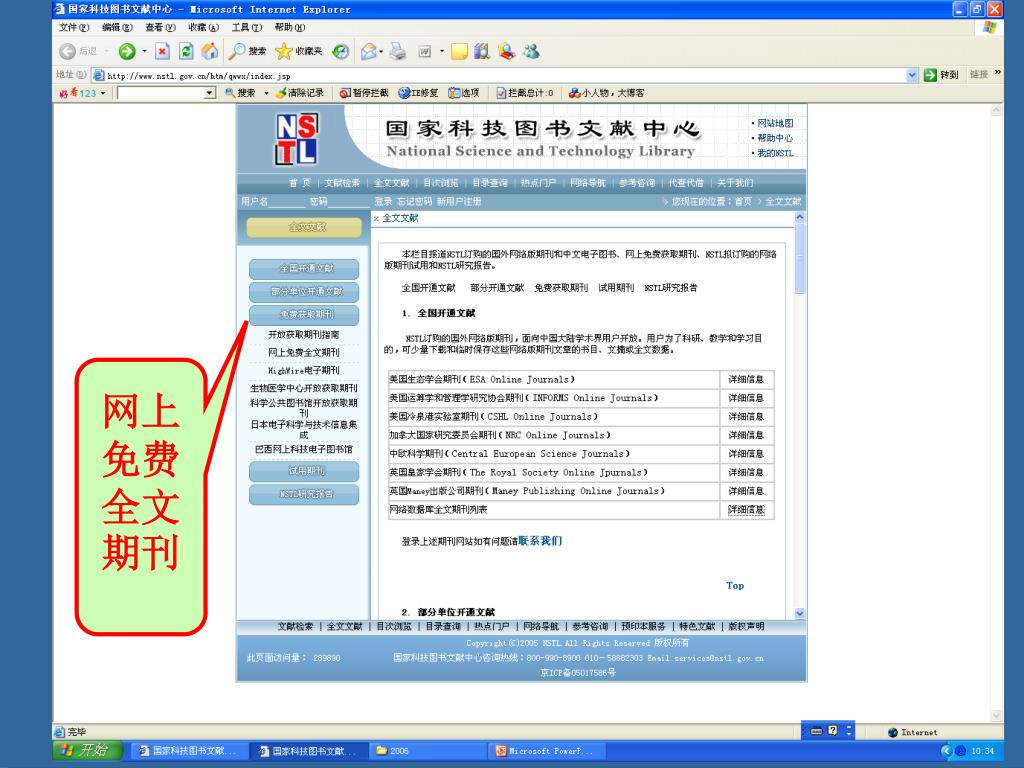
Task: Click the Edit with Word icon
Action: click(x=424, y=51)
